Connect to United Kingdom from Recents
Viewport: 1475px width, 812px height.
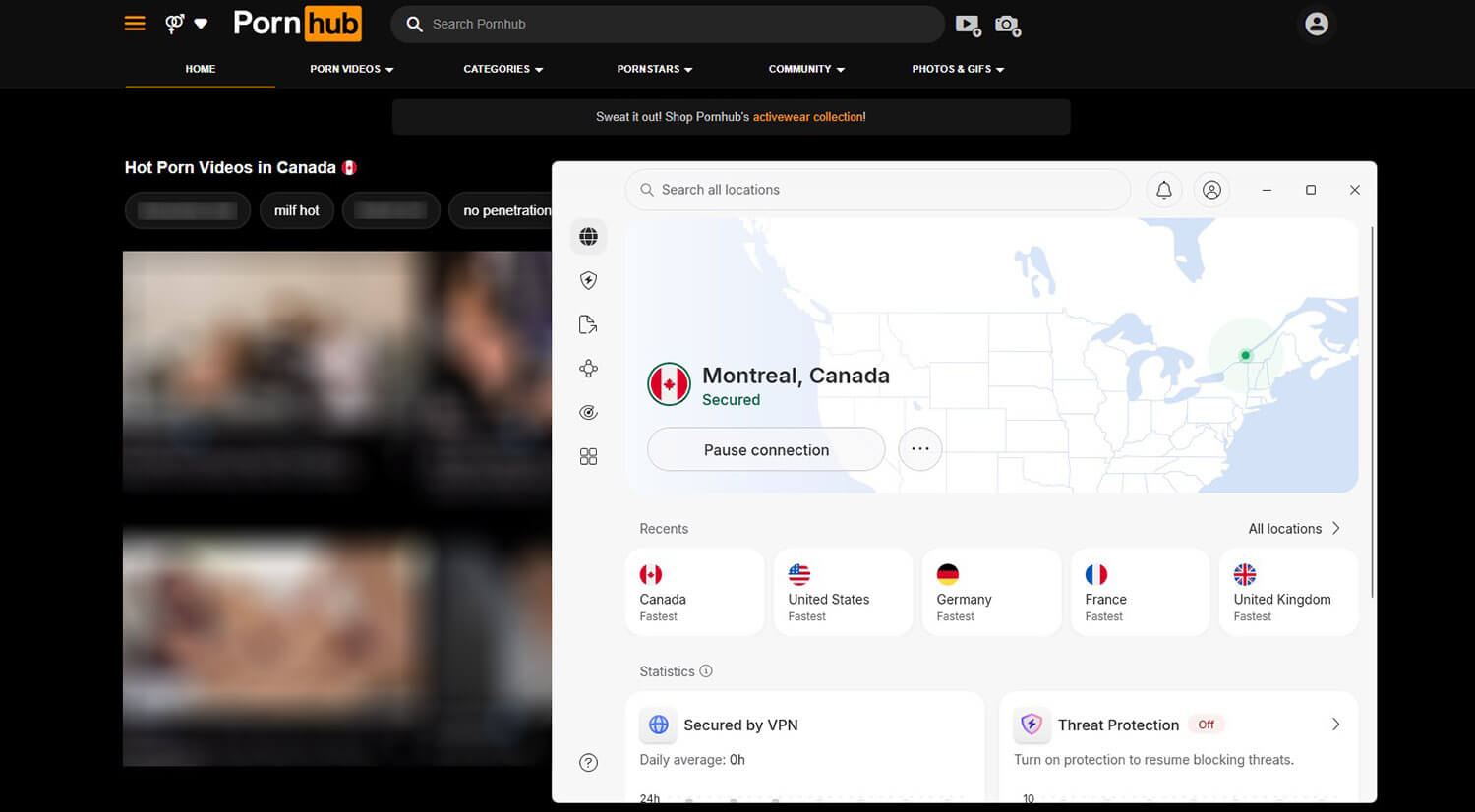tap(1289, 592)
